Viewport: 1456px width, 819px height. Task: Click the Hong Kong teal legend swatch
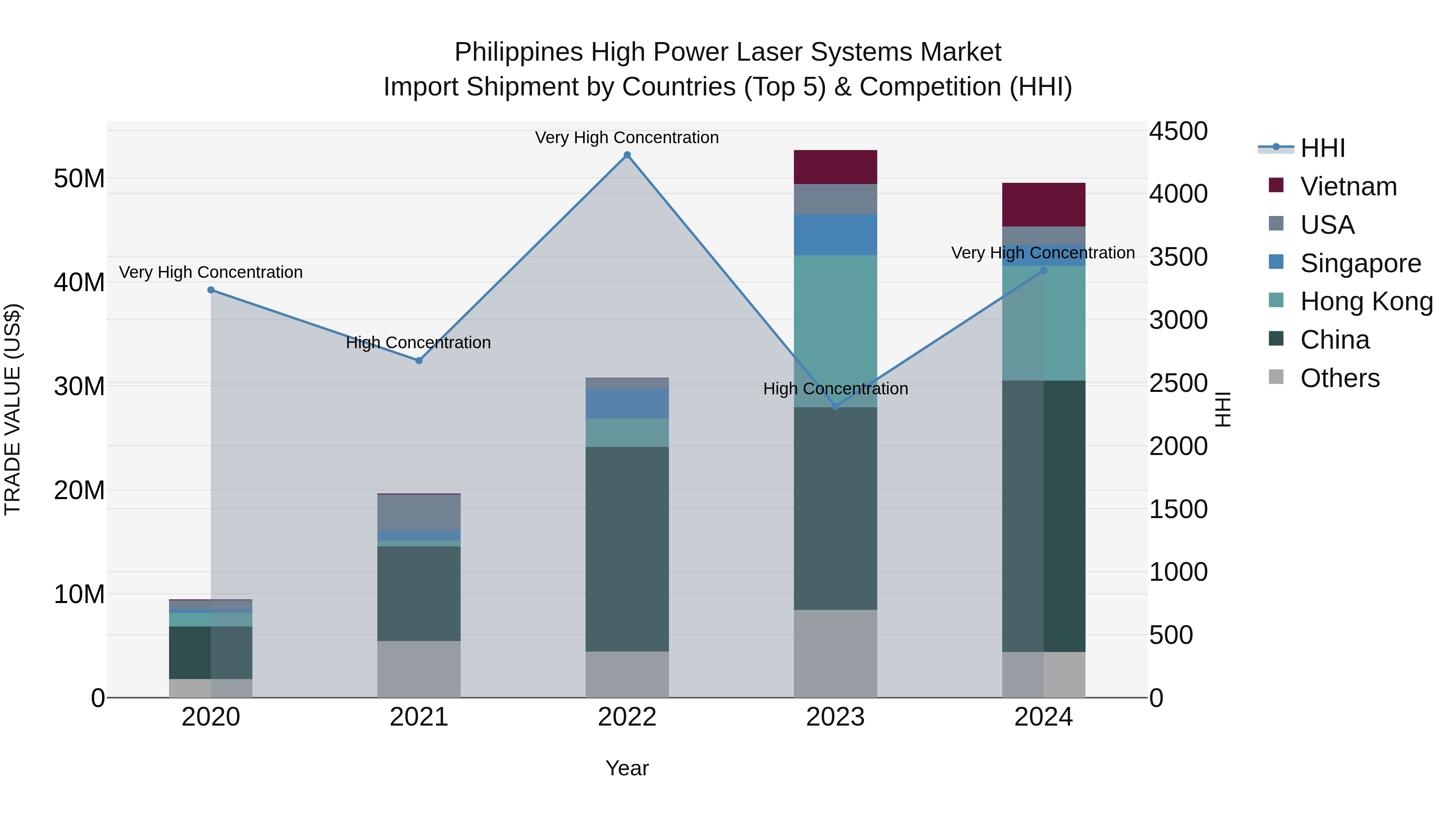pyautogui.click(x=1276, y=300)
